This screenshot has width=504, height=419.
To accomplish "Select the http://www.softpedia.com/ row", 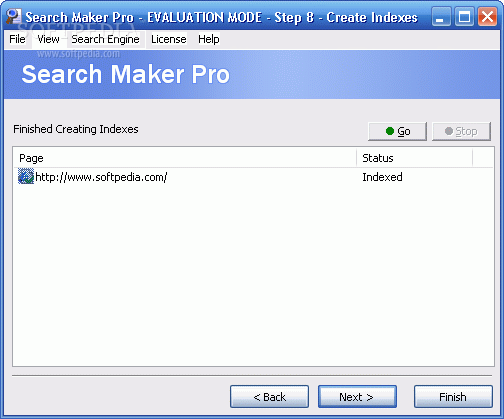I will (x=253, y=177).
